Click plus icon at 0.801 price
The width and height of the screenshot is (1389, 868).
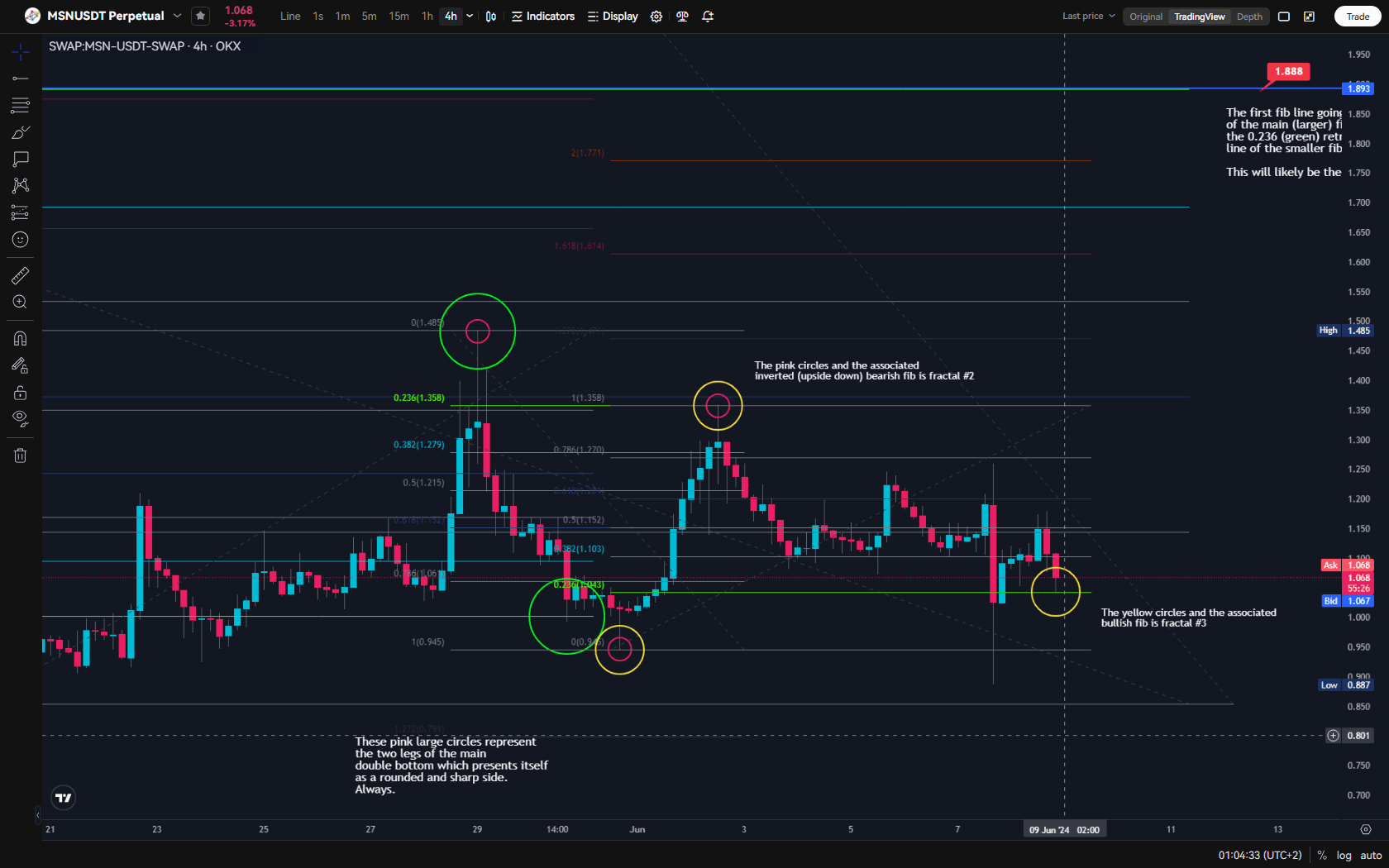[1333, 736]
